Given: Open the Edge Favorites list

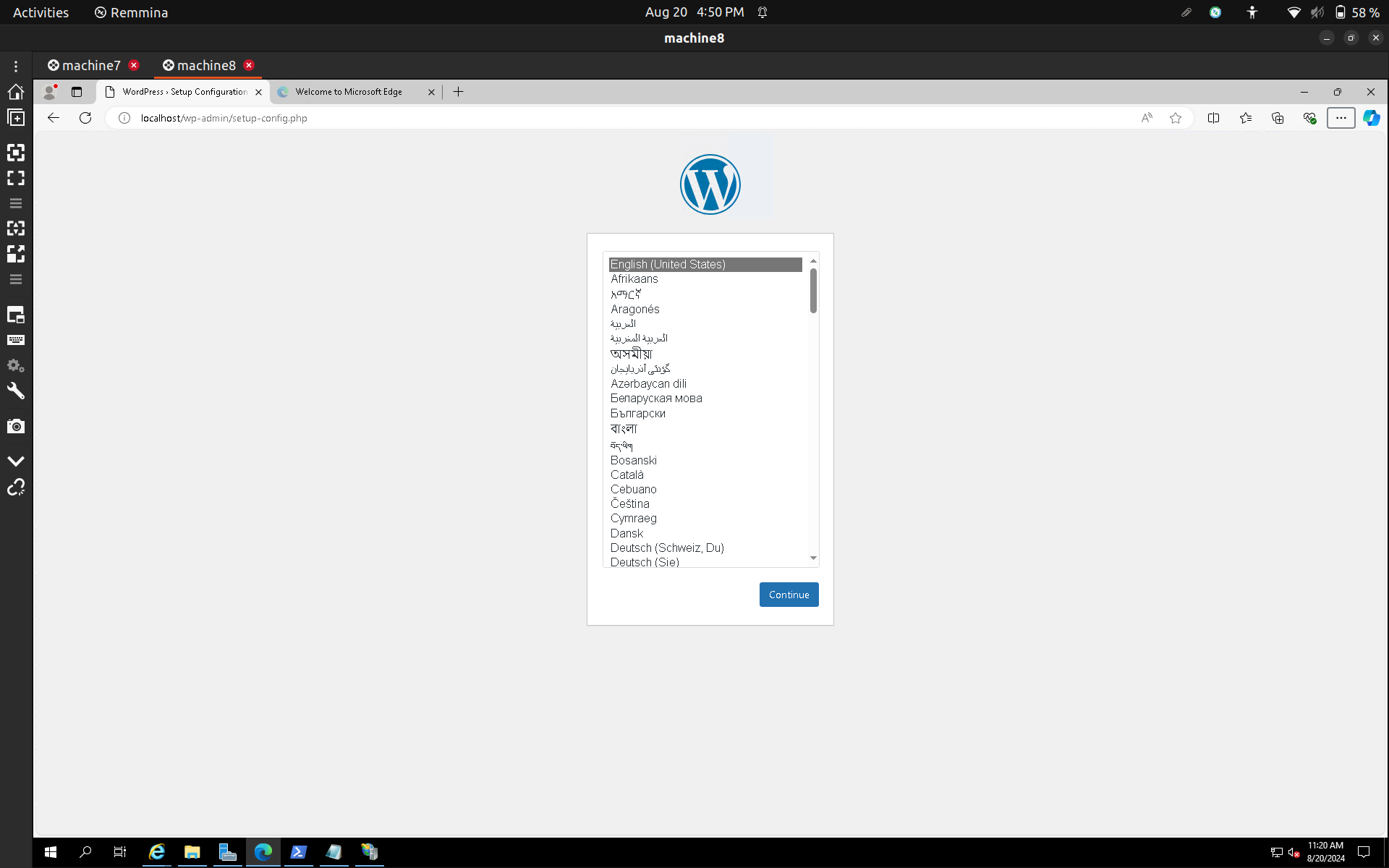Looking at the screenshot, I should tap(1246, 118).
